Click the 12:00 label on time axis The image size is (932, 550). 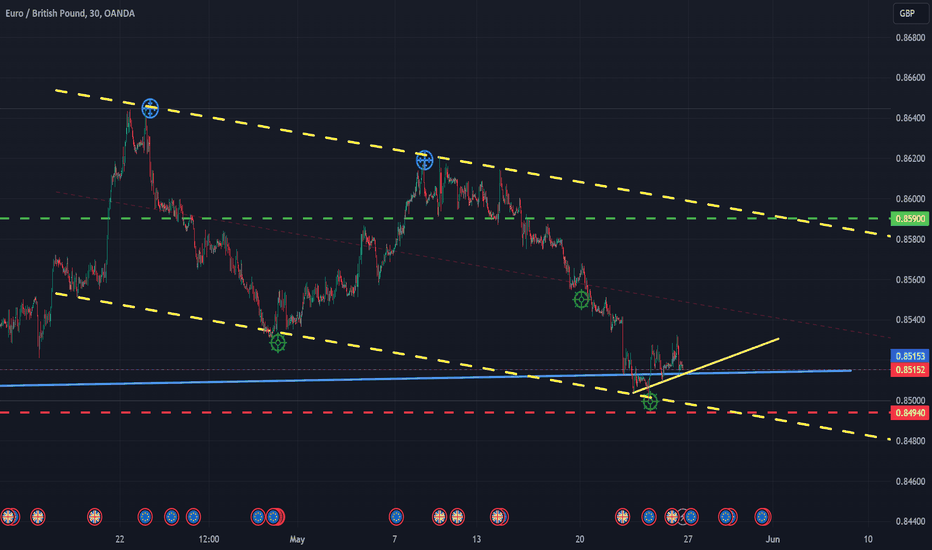(209, 539)
